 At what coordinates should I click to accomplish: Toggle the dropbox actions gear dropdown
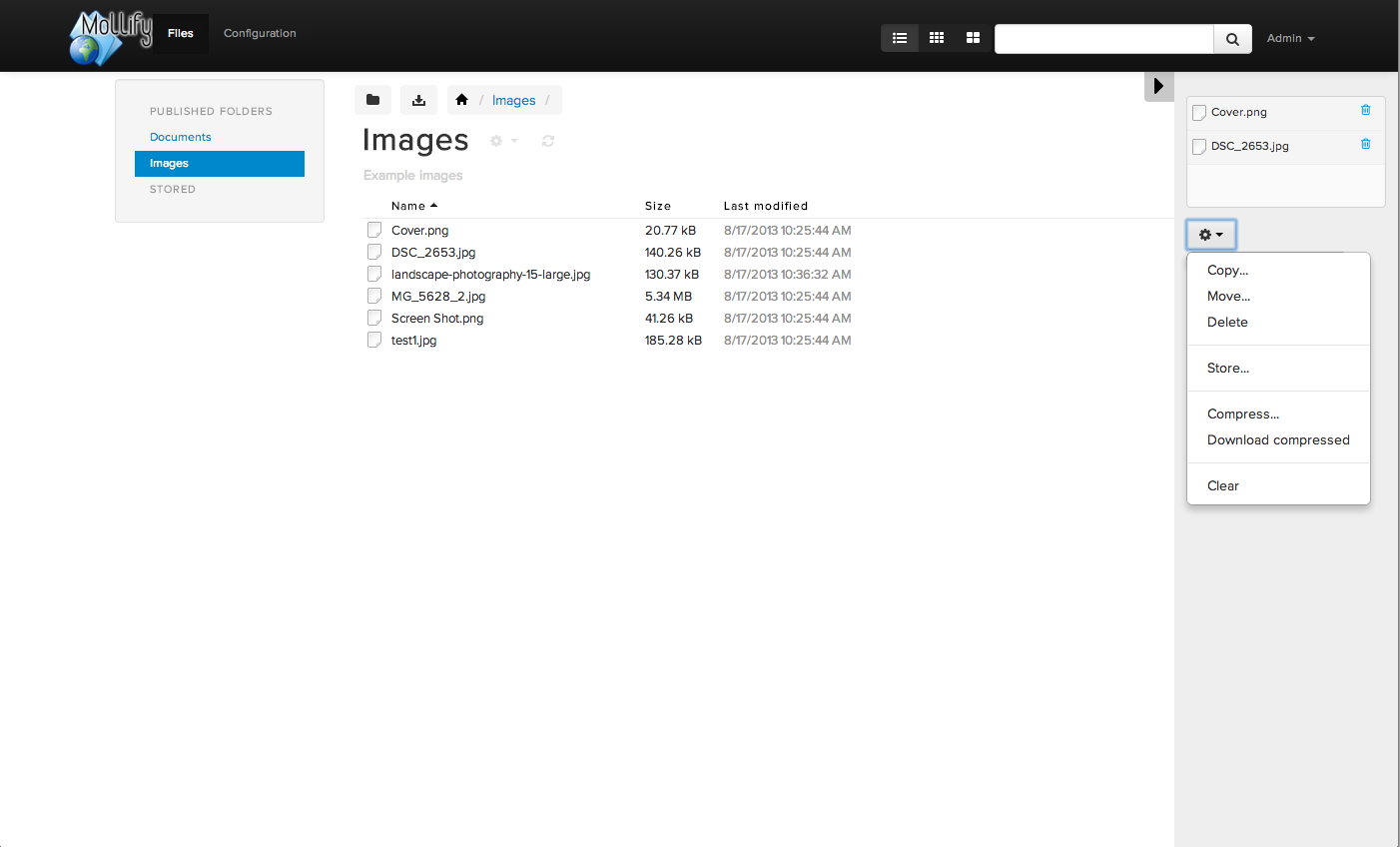point(1211,235)
